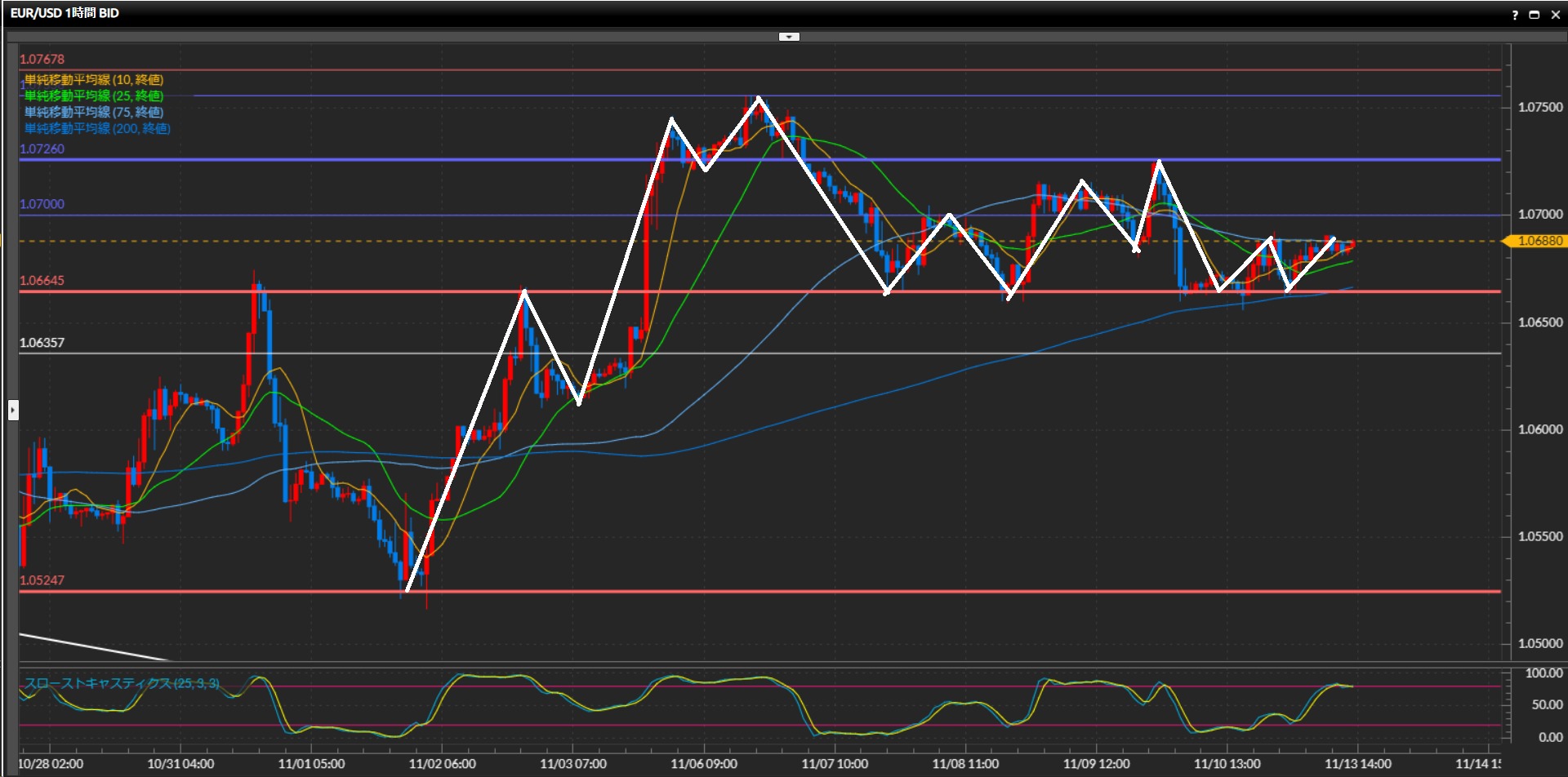Click the 50.00 stochastic scale label
This screenshot has height=777, width=1568.
1546,704
